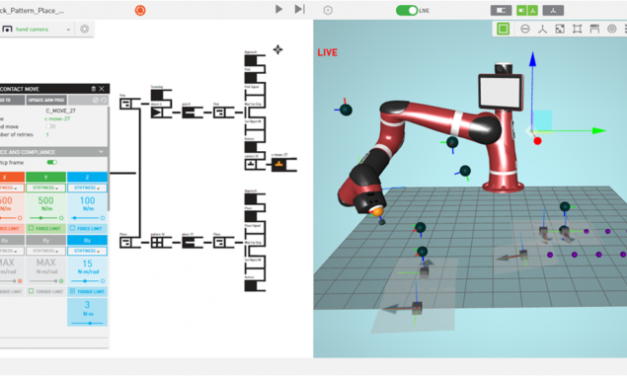Select the orange X axis header
This screenshot has height=376, width=627.
[x=12, y=177]
